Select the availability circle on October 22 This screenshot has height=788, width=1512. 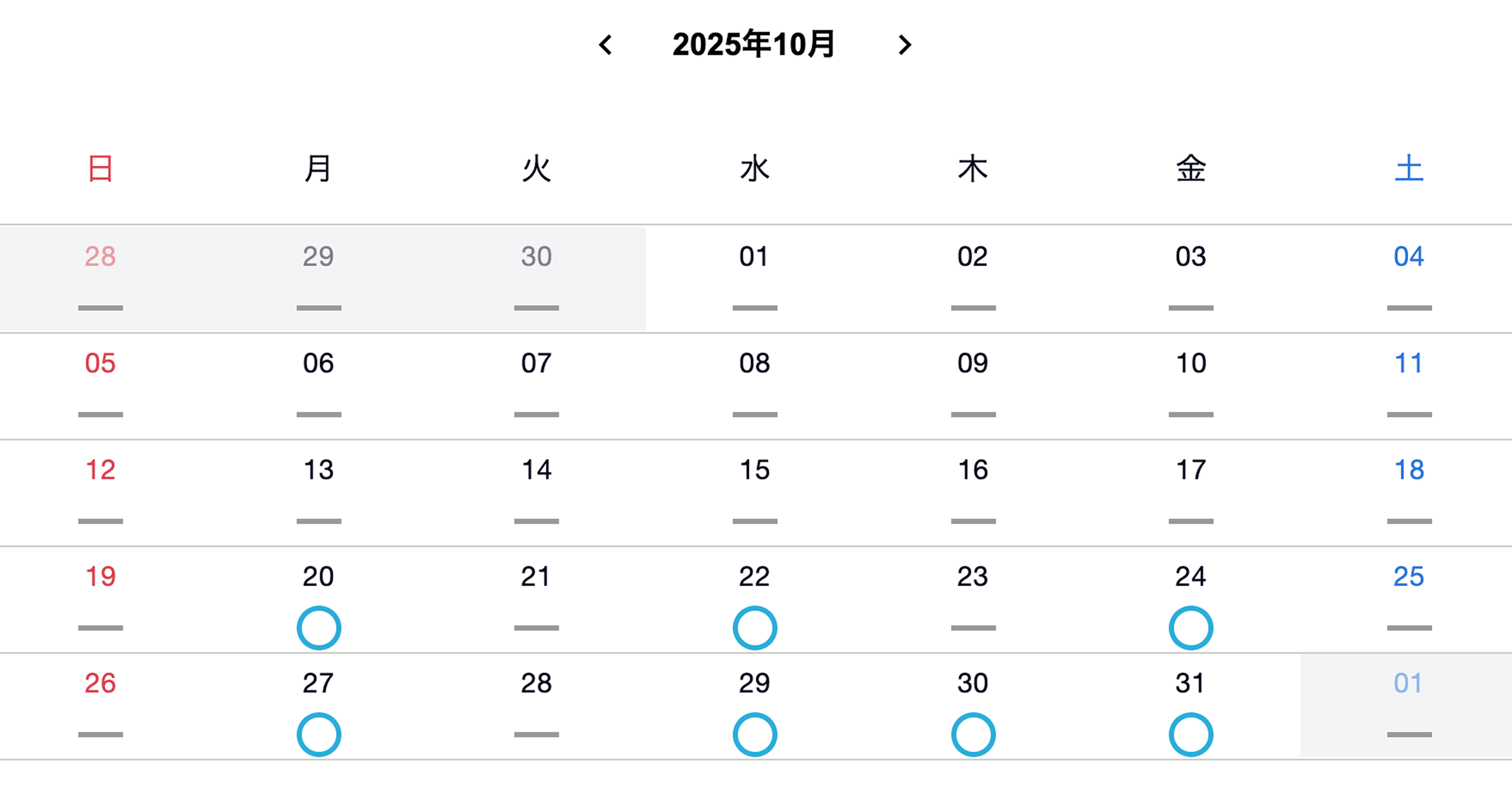click(x=755, y=628)
